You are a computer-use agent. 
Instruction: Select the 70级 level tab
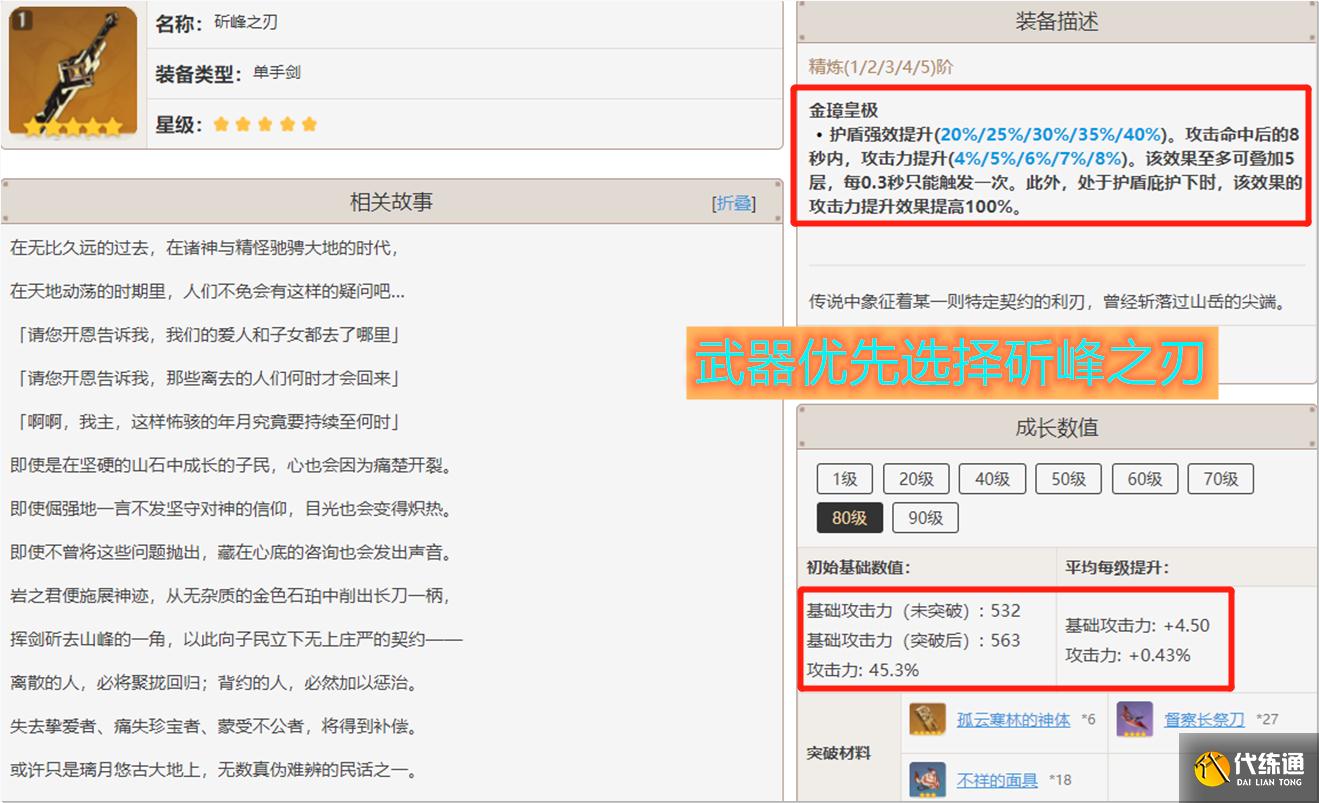point(1220,479)
